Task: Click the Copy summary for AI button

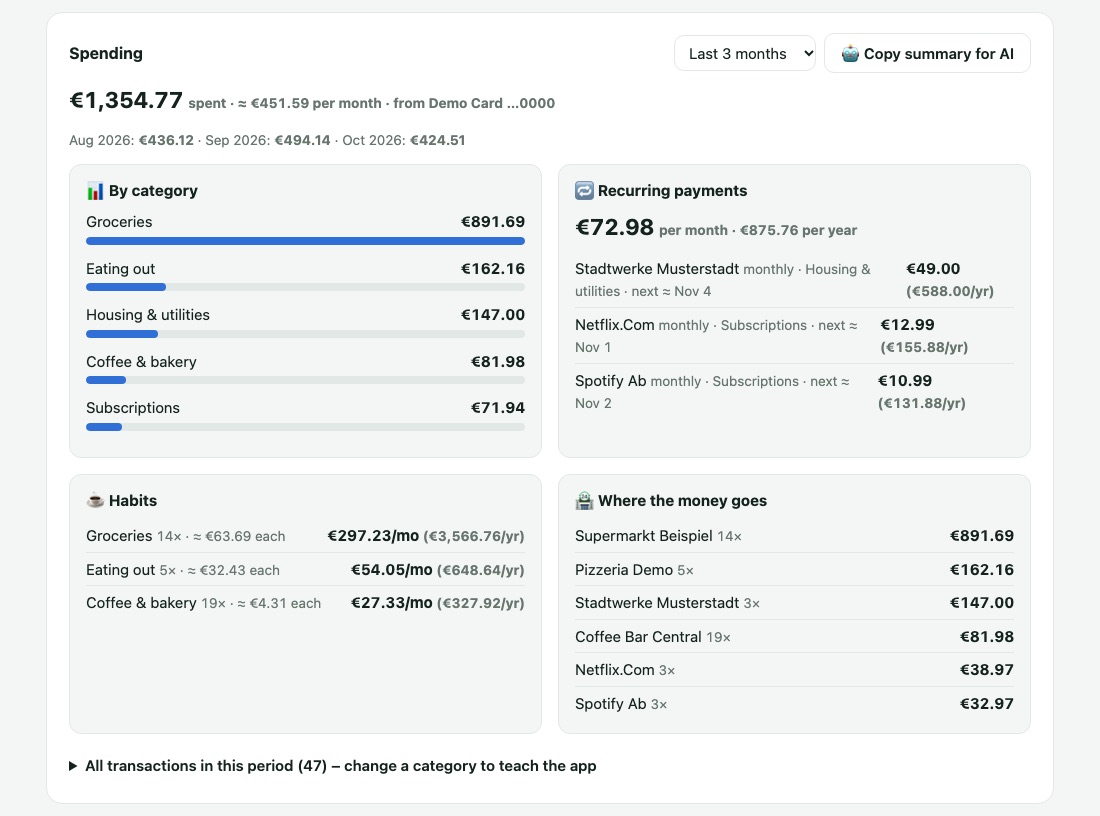Action: 927,53
